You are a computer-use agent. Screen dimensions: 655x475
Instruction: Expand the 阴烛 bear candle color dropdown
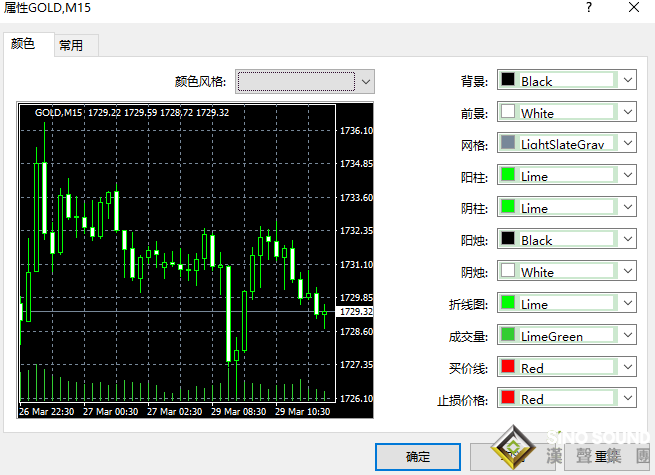[566, 271]
